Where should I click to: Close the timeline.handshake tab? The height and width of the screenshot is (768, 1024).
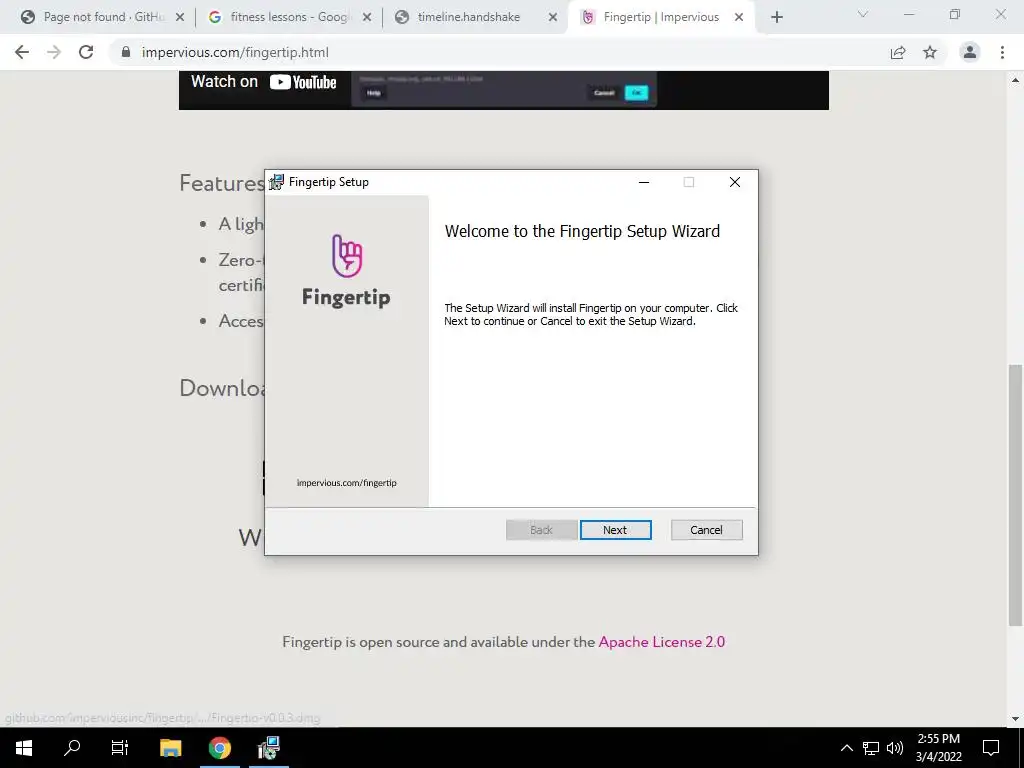(x=552, y=18)
